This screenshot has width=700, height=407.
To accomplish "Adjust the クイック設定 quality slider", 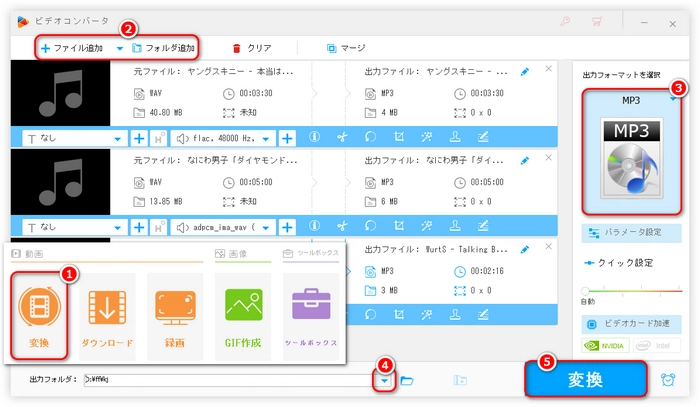I will coord(631,292).
